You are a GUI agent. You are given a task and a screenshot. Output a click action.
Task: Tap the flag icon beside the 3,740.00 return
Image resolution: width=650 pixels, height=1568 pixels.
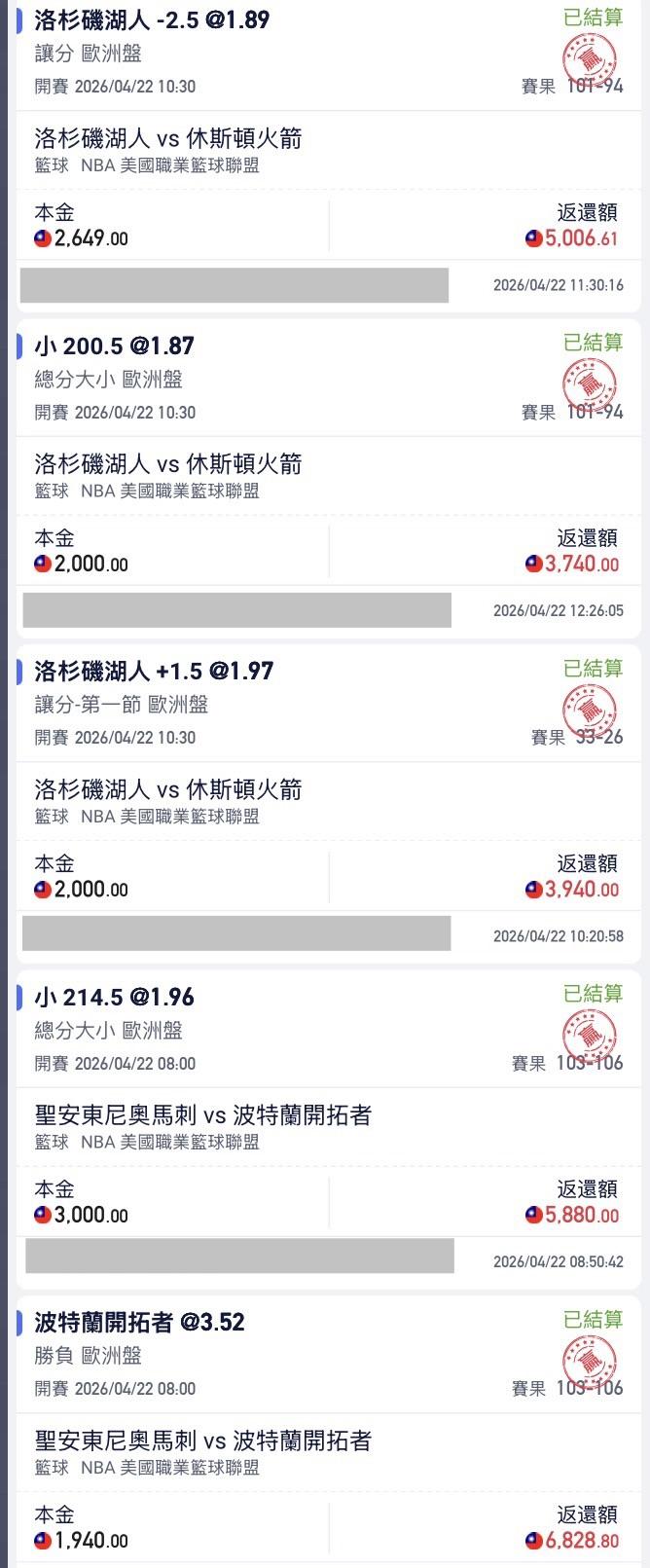tap(533, 564)
